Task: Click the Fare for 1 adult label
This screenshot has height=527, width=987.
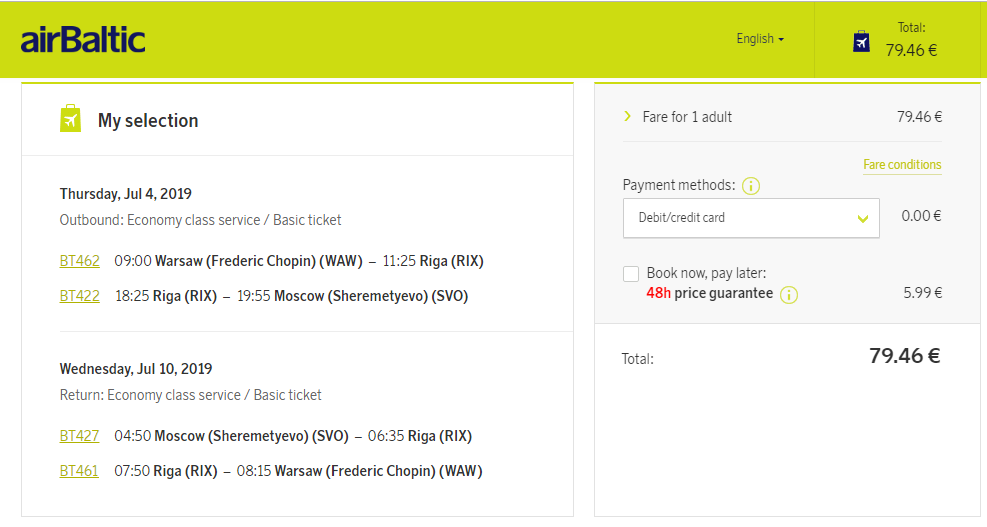Action: tap(687, 117)
